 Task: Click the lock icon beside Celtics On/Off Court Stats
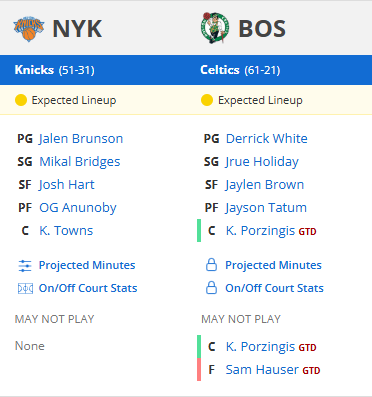211,288
